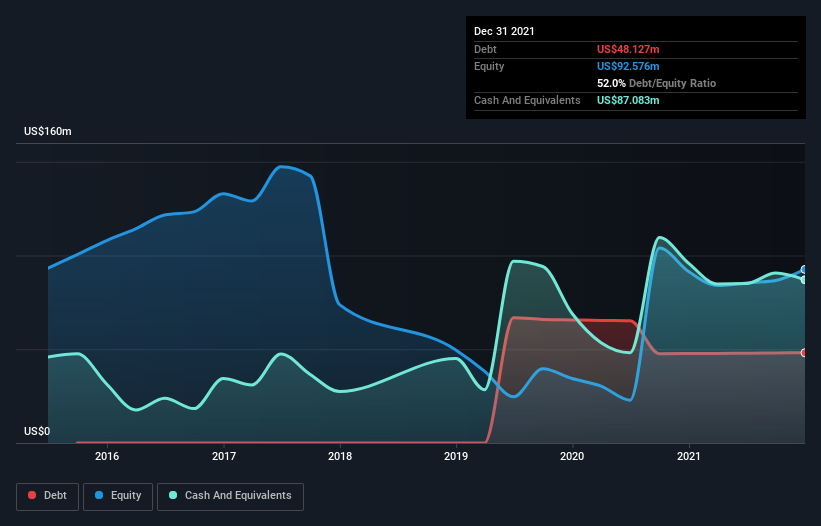821x526 pixels.
Task: Click the tooltip Debt row label
Action: [x=485, y=49]
